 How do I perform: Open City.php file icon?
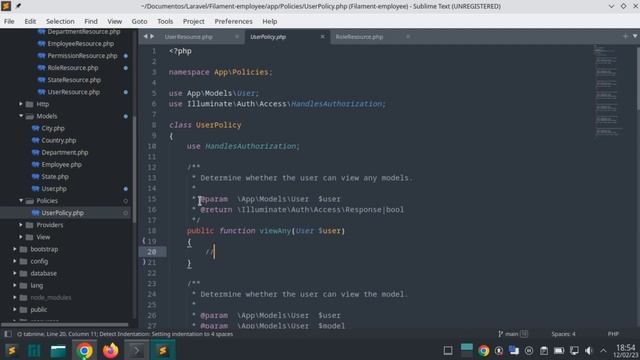point(36,128)
